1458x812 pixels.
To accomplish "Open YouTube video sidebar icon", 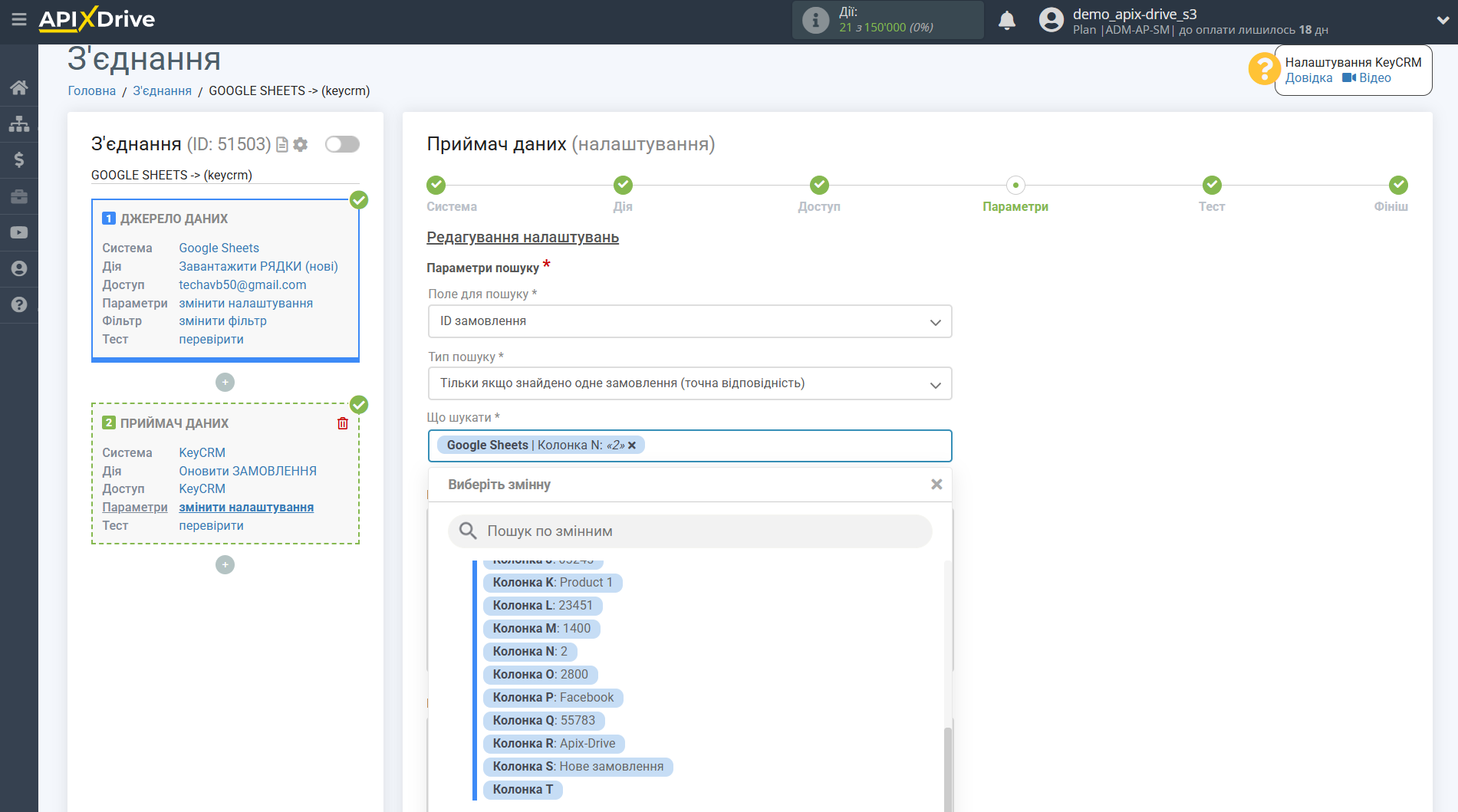I will click(19, 232).
